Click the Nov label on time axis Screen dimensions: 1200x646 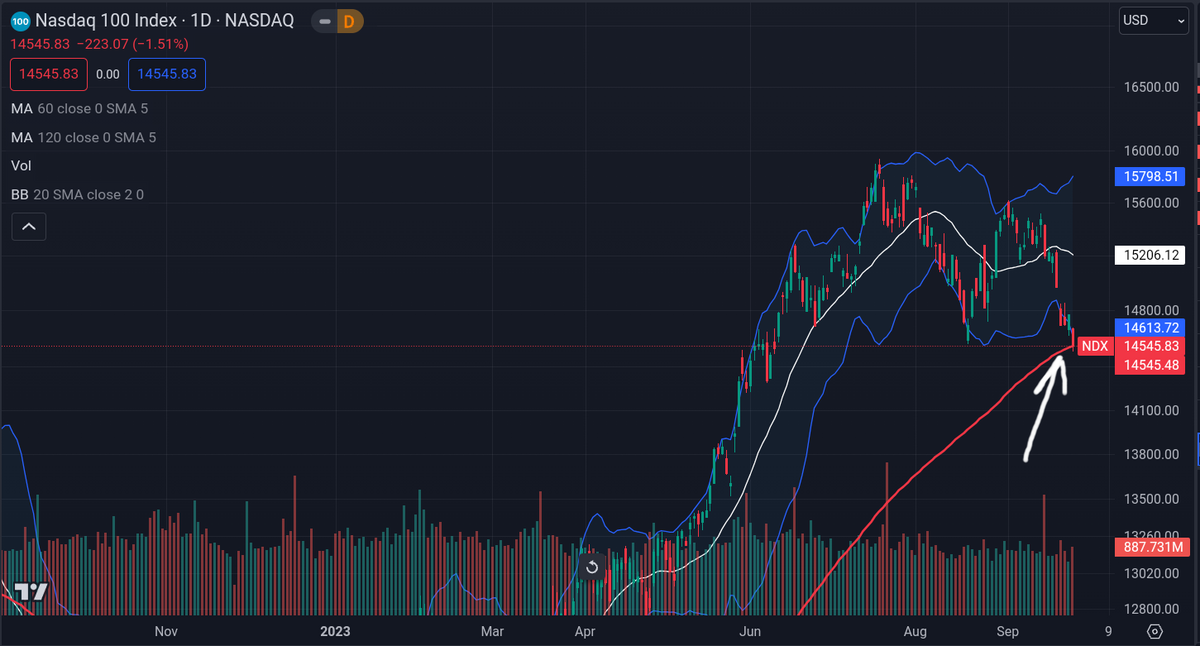(x=166, y=631)
